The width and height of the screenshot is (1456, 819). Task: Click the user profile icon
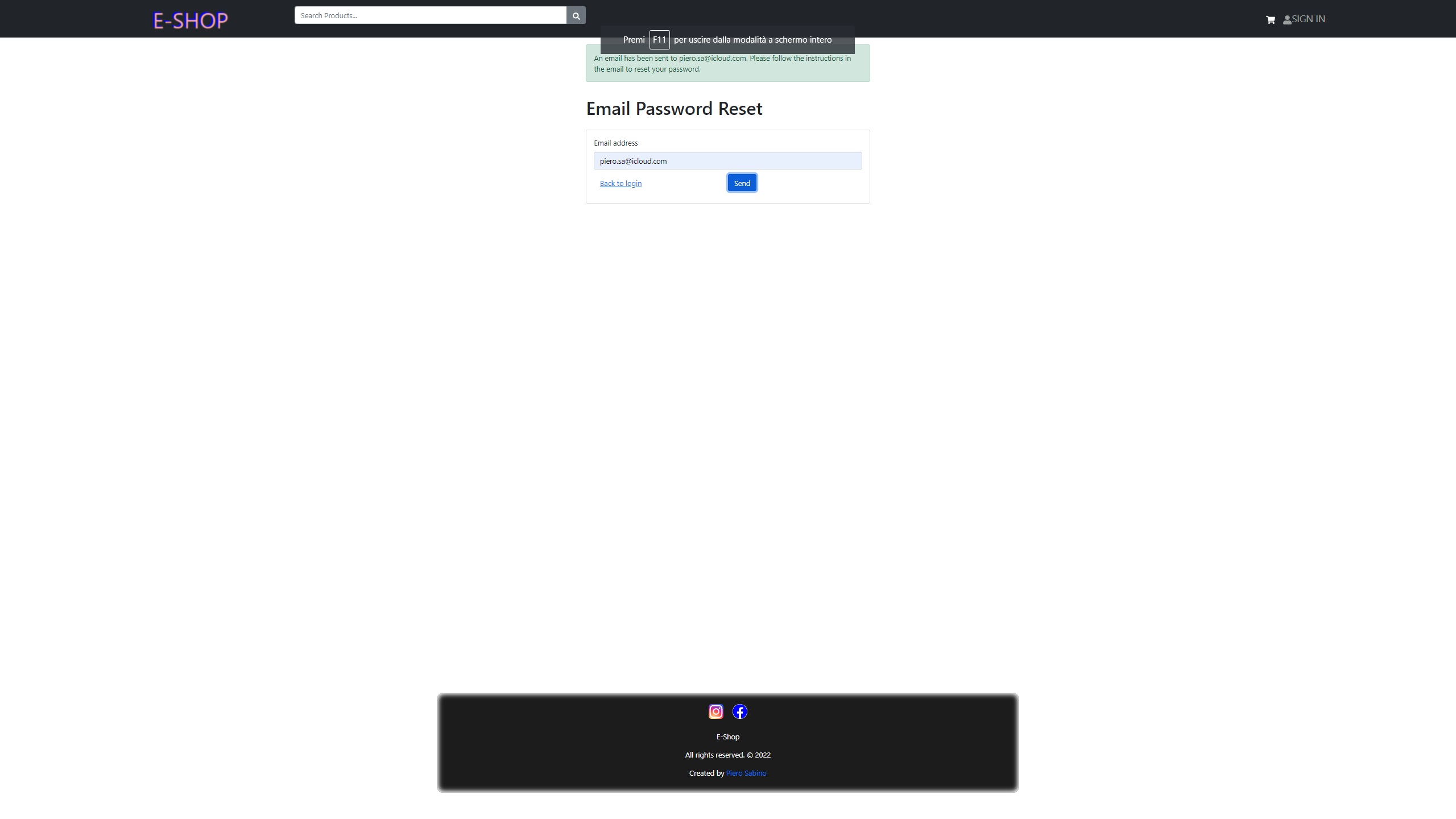point(1287,20)
